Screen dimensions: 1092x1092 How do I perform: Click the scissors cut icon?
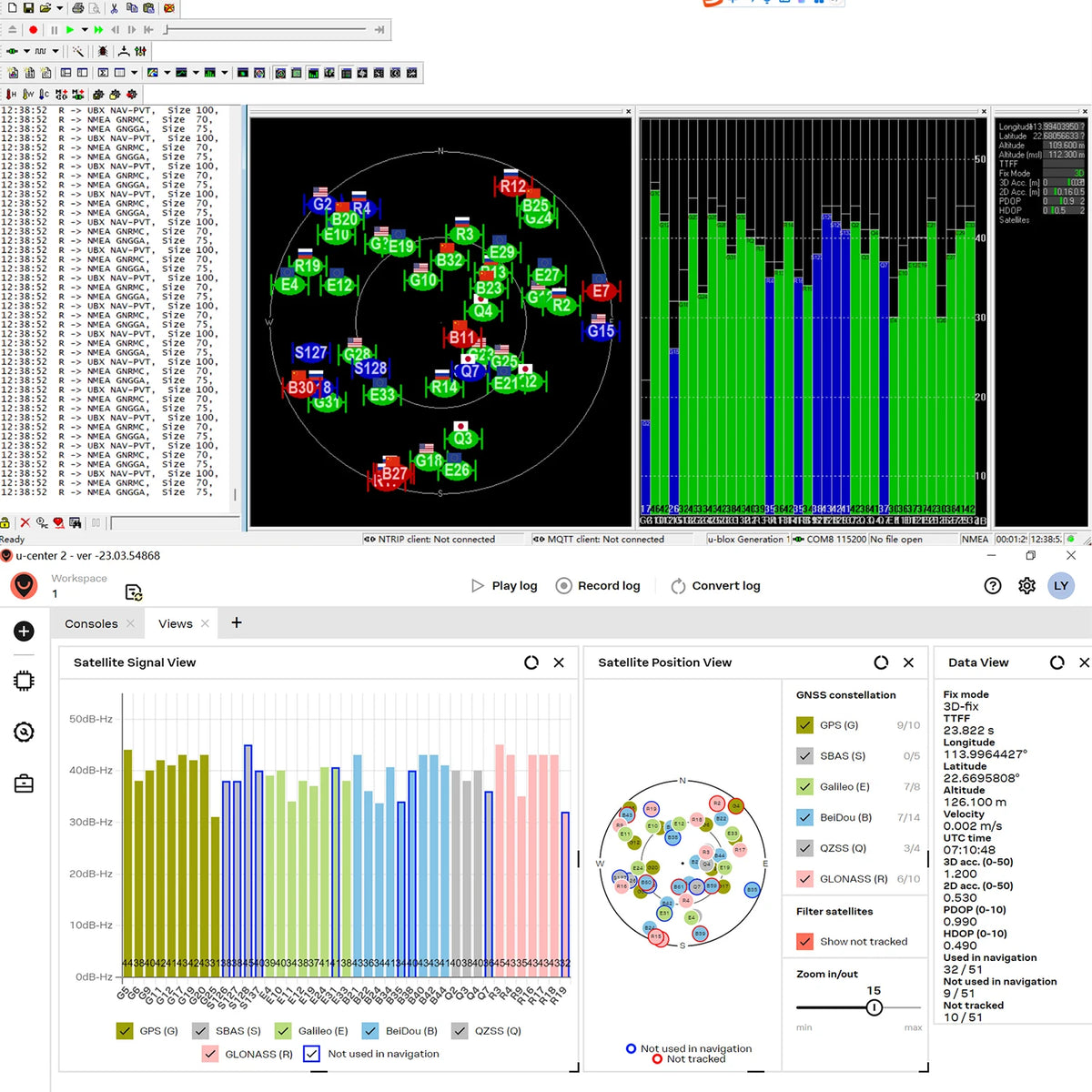[x=114, y=8]
